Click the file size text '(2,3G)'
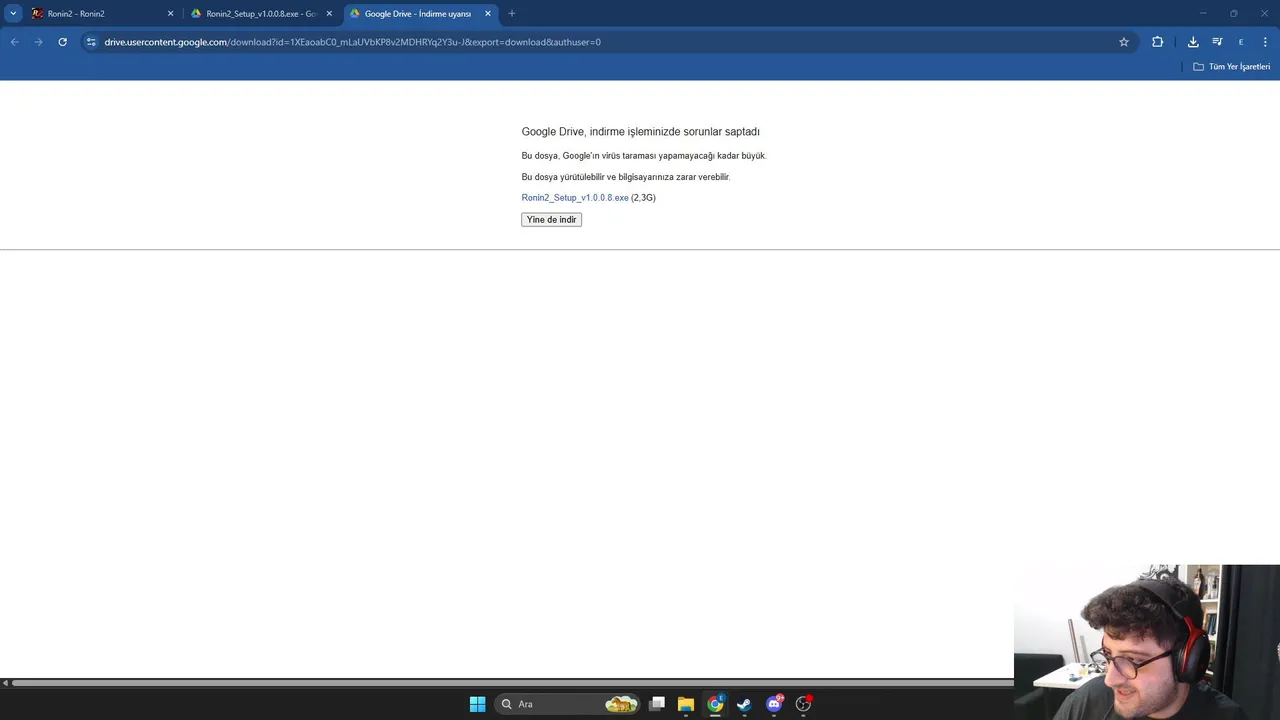The image size is (1280, 720). [x=644, y=198]
